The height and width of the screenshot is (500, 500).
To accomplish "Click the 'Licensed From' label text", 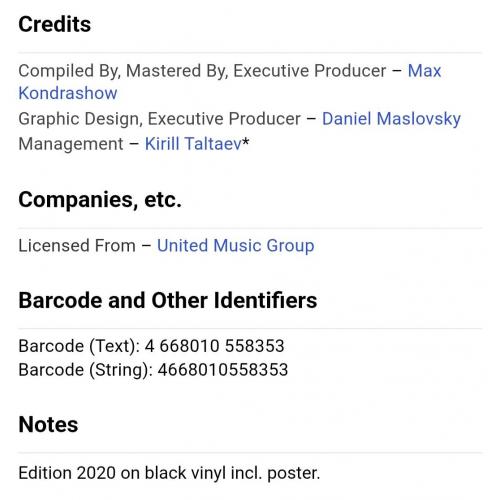I will 77,246.
